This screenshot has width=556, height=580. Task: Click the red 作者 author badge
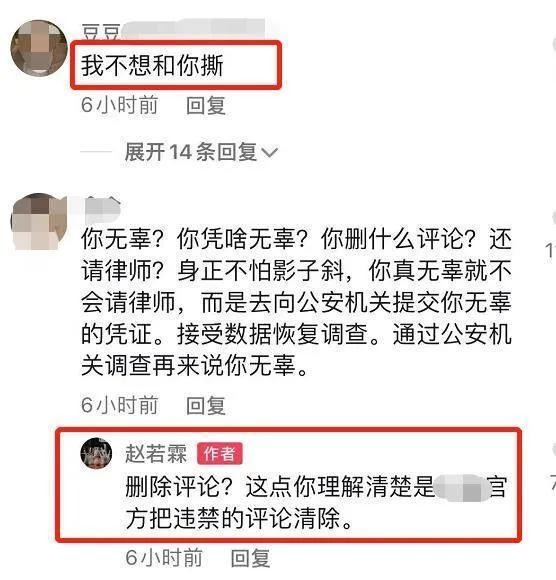pyautogui.click(x=220, y=453)
